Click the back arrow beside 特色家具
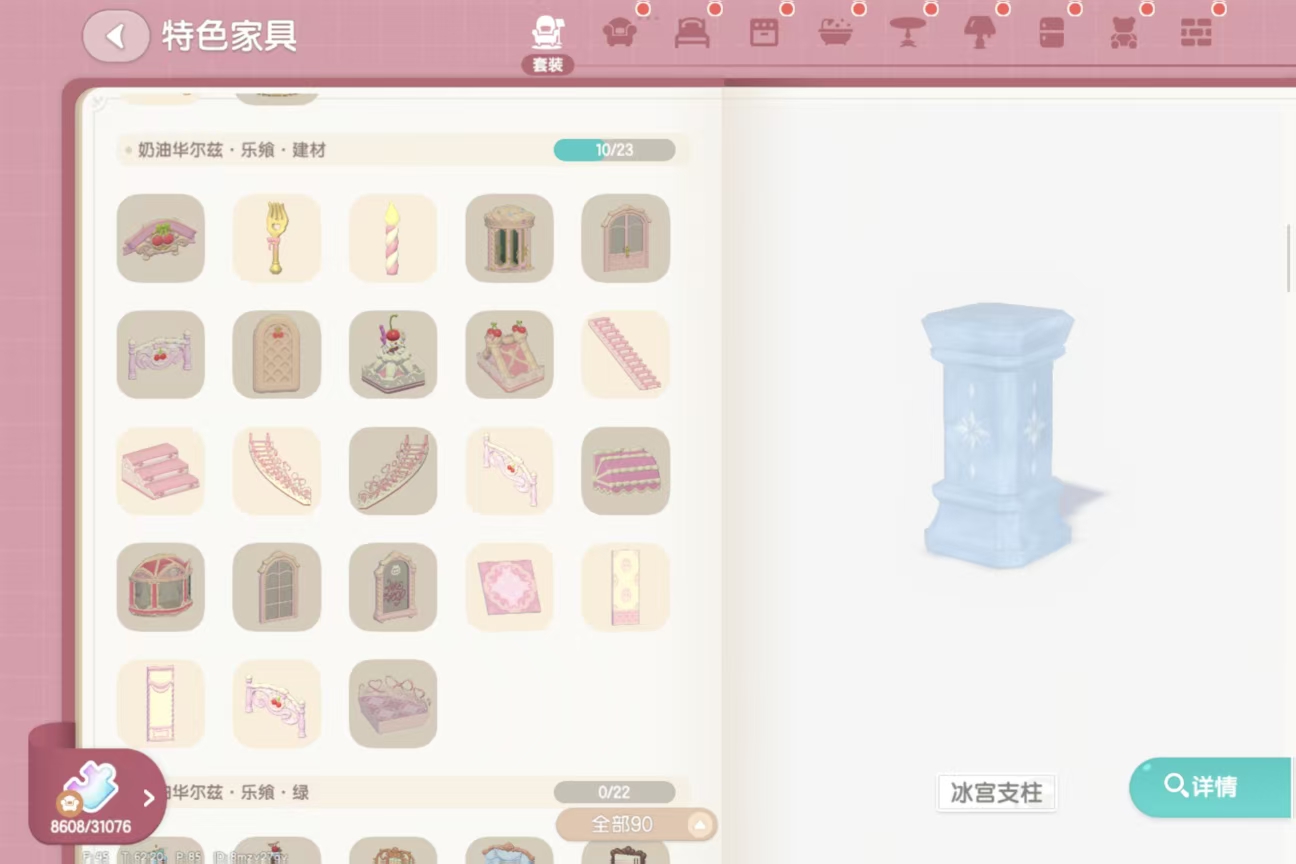Image resolution: width=1296 pixels, height=864 pixels. point(116,37)
